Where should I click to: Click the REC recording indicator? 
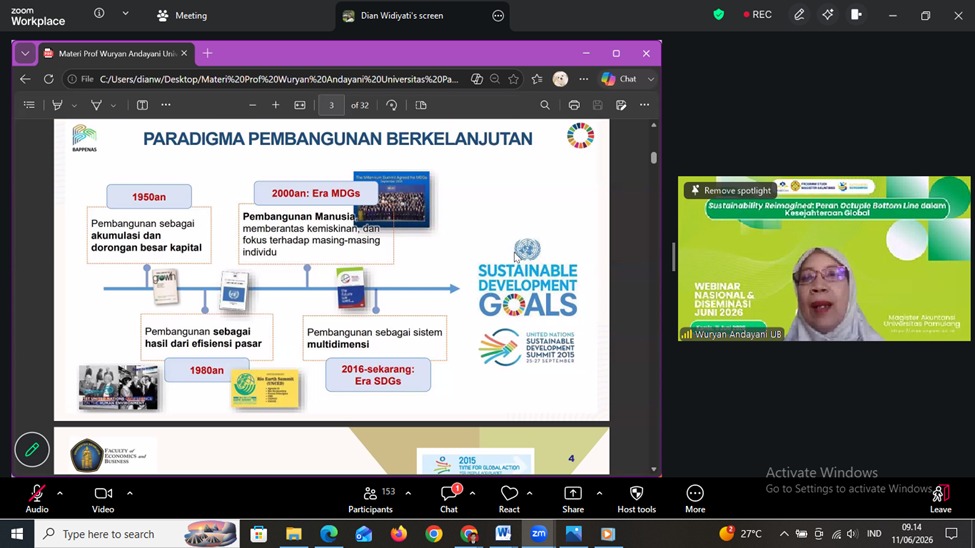tap(757, 15)
